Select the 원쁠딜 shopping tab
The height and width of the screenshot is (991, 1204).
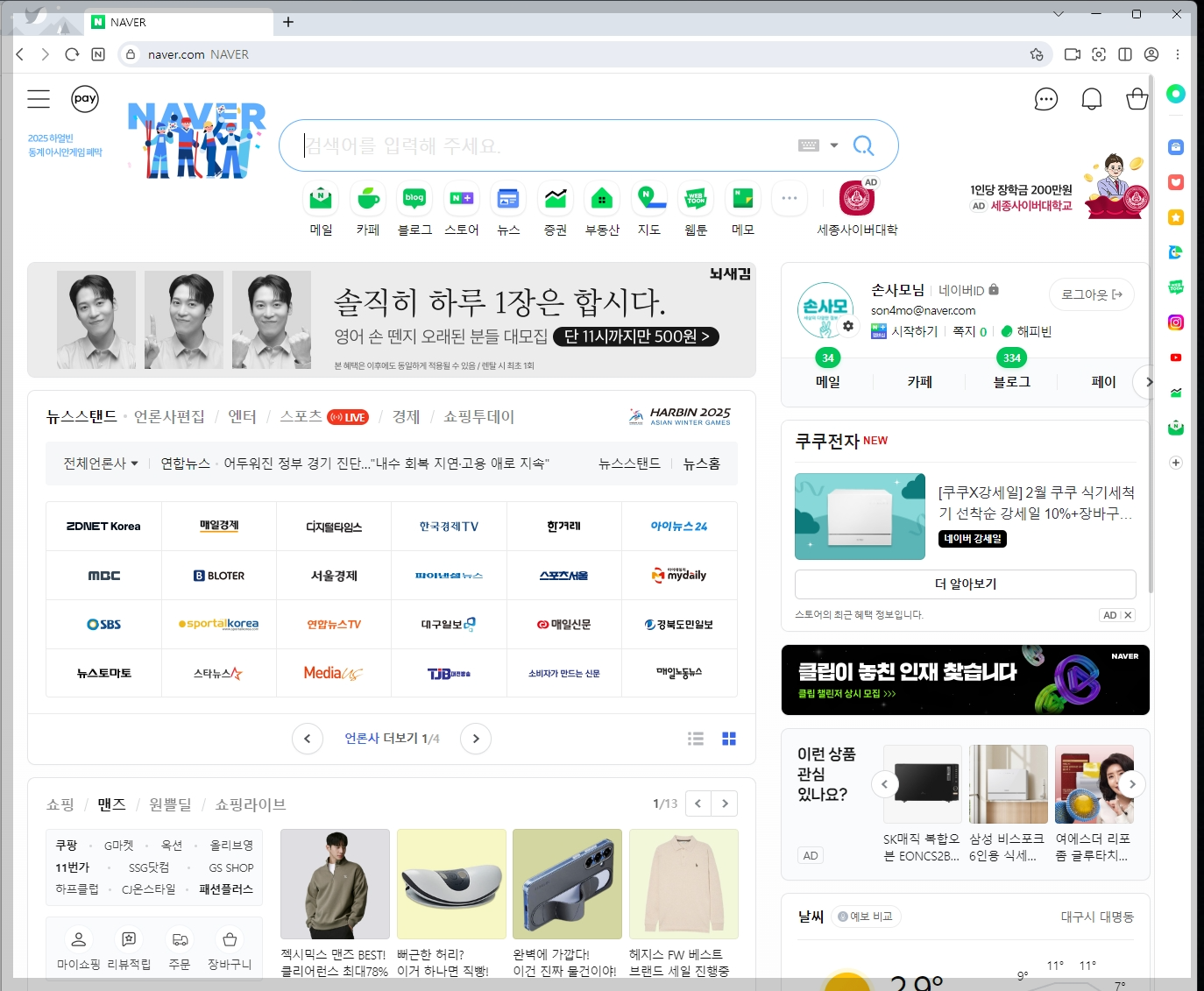pyautogui.click(x=170, y=804)
